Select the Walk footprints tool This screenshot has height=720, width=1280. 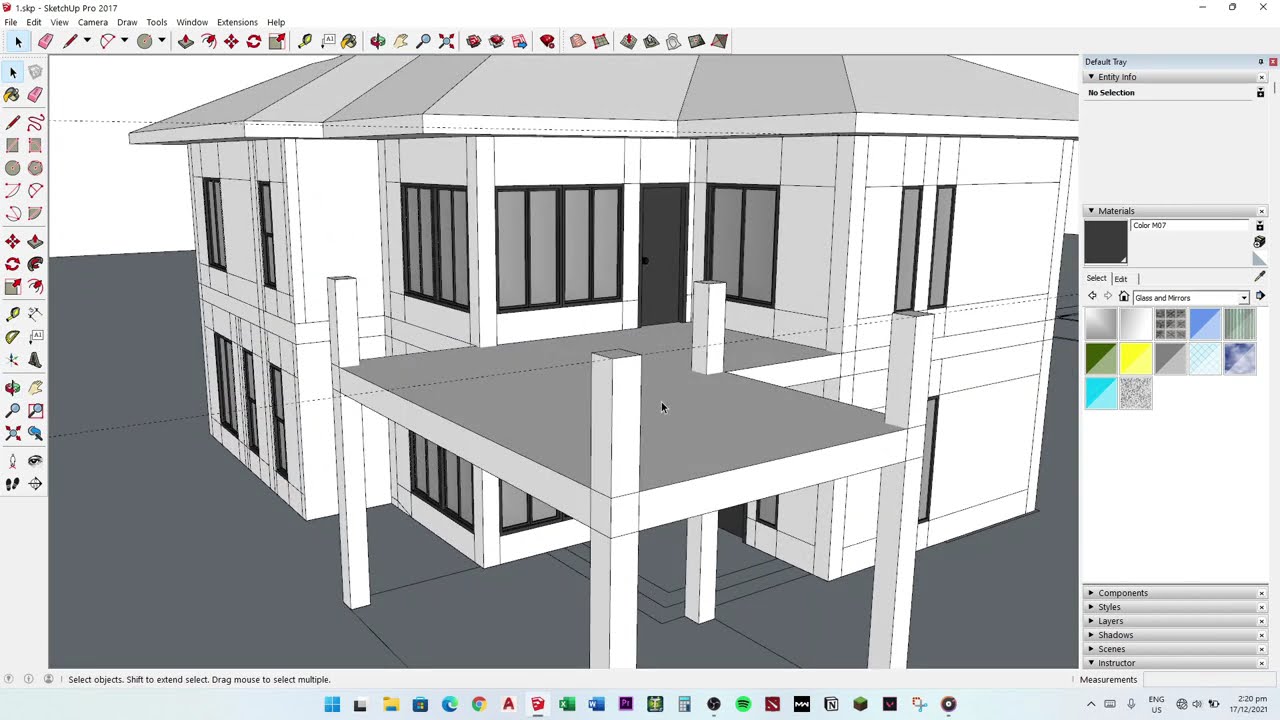click(x=12, y=484)
